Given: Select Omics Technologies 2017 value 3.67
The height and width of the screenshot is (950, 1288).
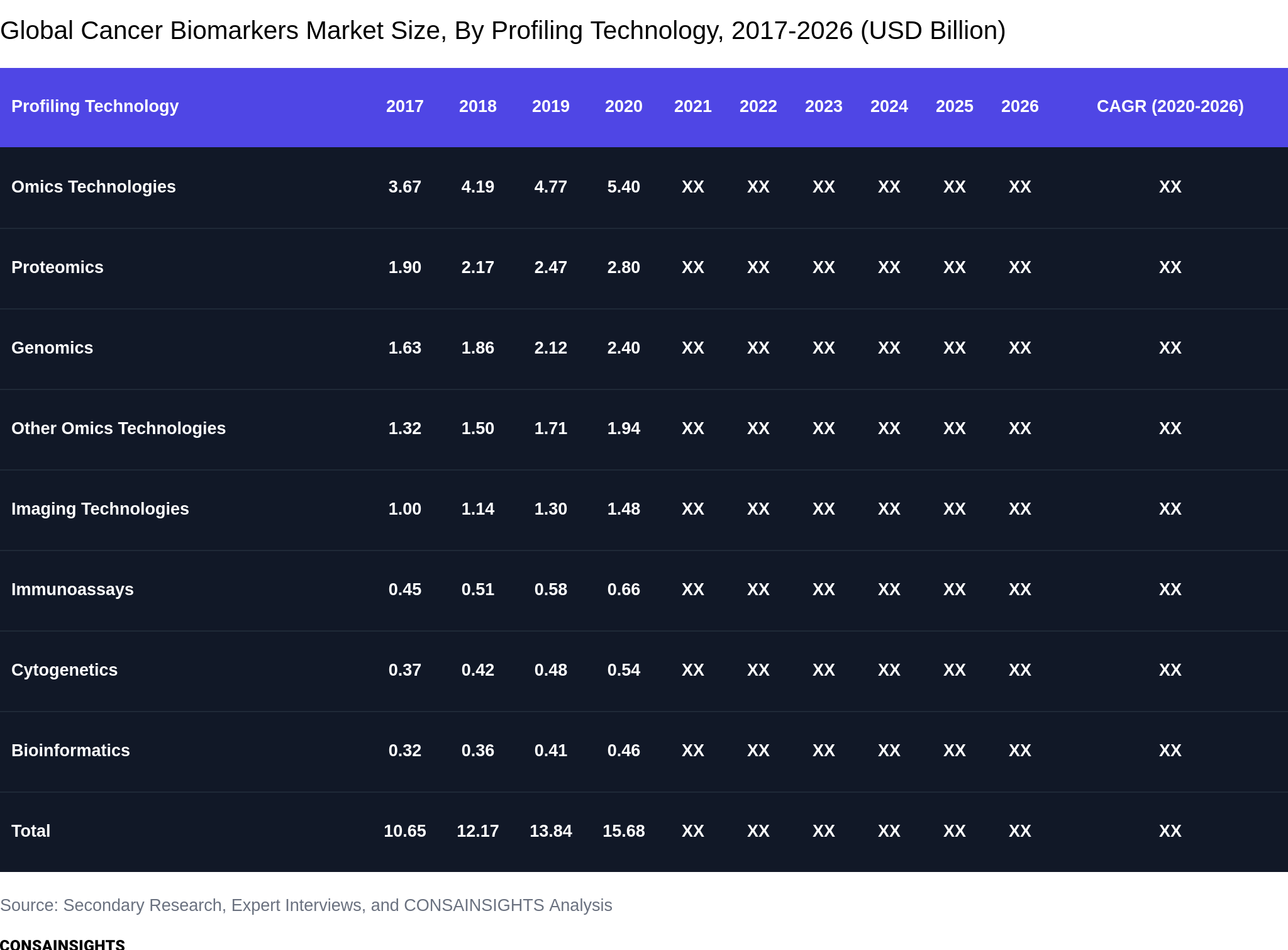Looking at the screenshot, I should click(405, 187).
